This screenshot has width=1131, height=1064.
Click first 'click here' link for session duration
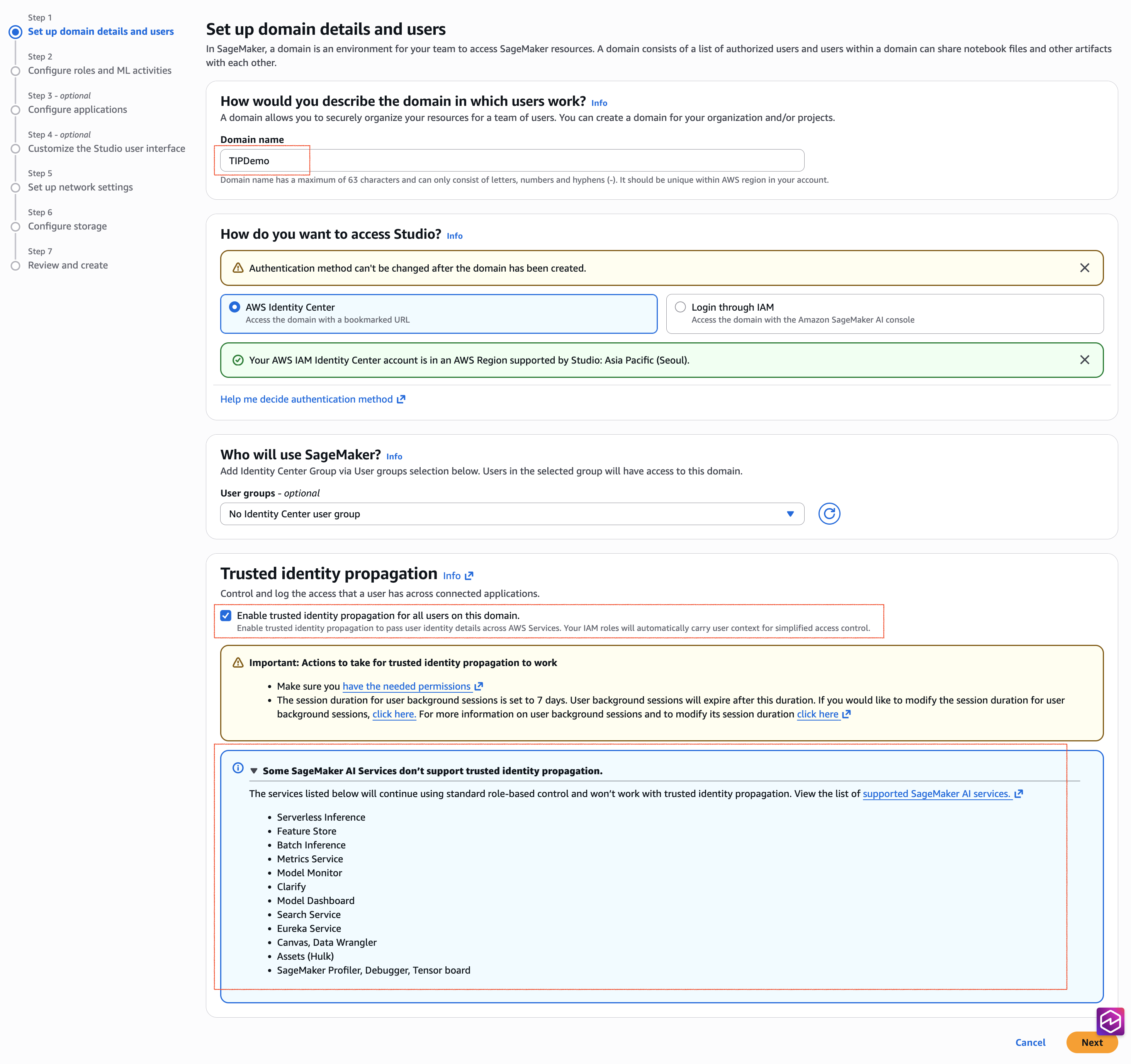pyautogui.click(x=394, y=714)
